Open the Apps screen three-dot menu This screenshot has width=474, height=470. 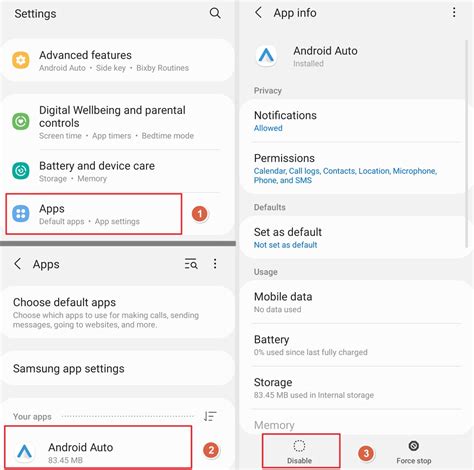(x=215, y=264)
